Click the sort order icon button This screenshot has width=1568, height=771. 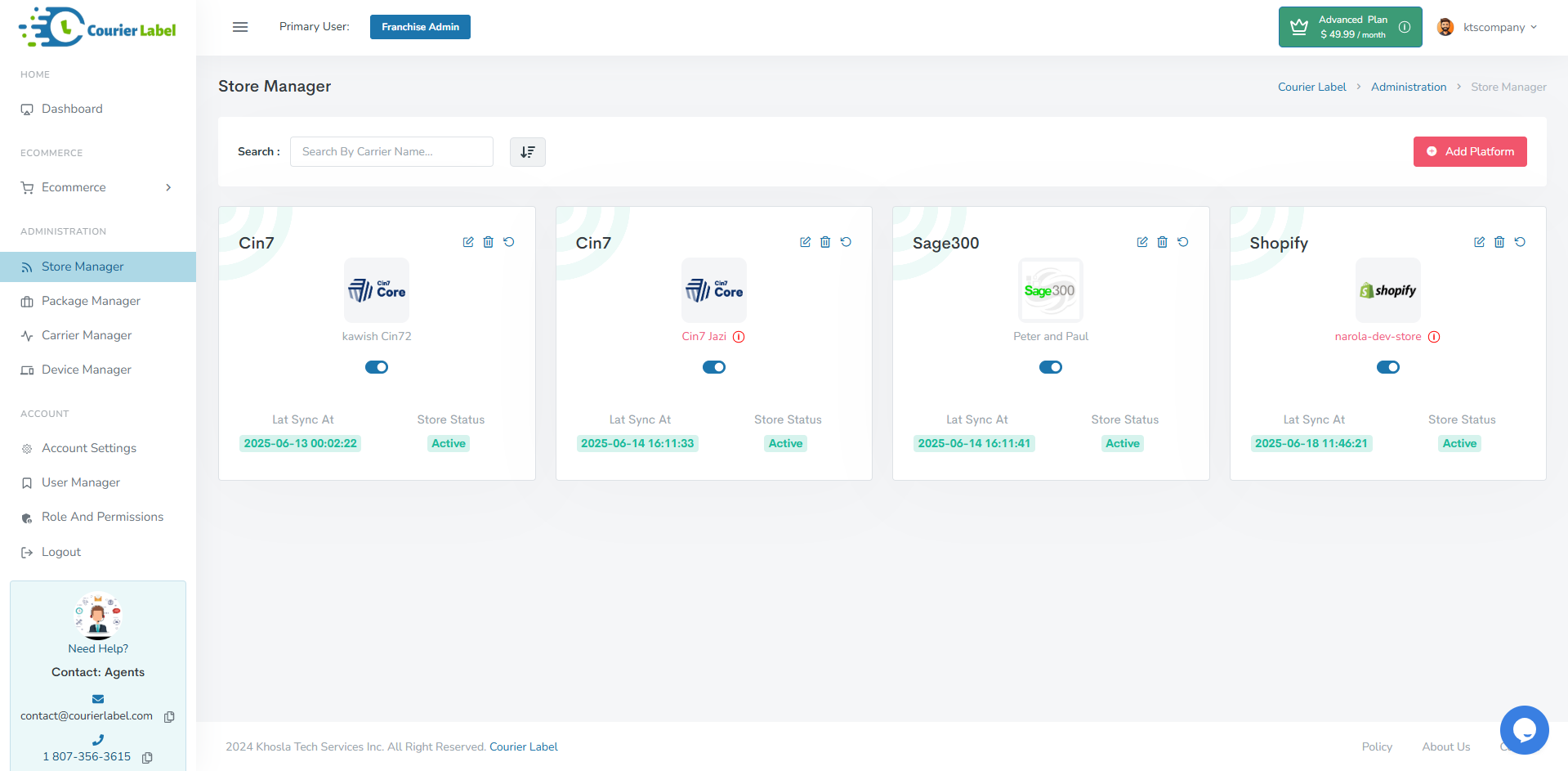coord(528,152)
